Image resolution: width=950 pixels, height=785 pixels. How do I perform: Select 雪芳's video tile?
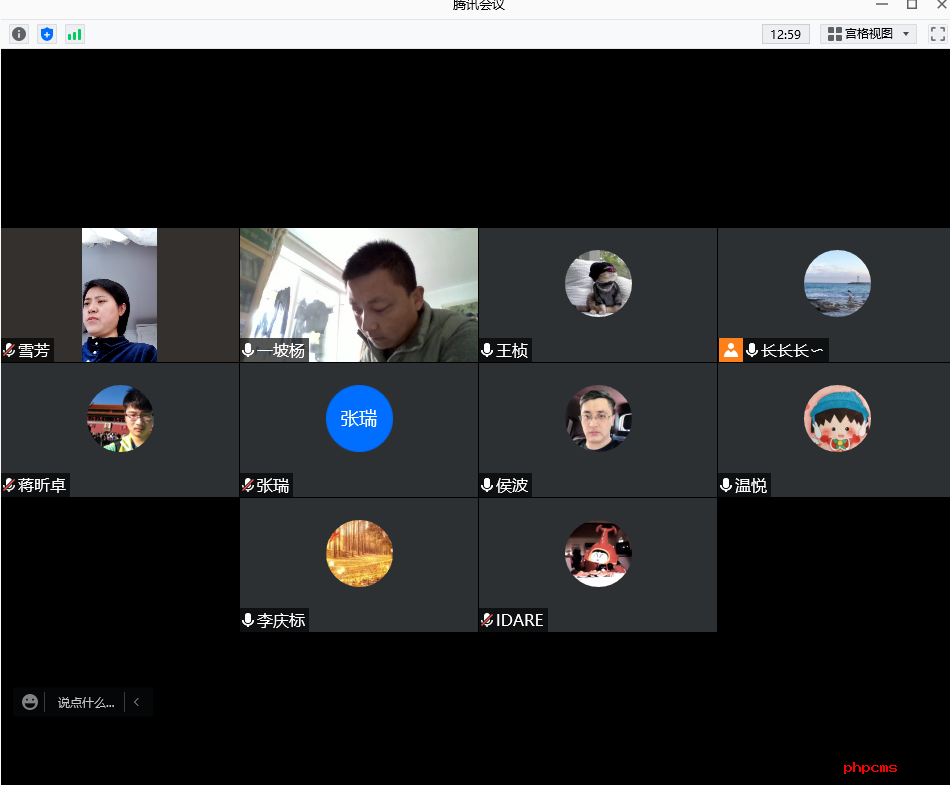tap(120, 295)
